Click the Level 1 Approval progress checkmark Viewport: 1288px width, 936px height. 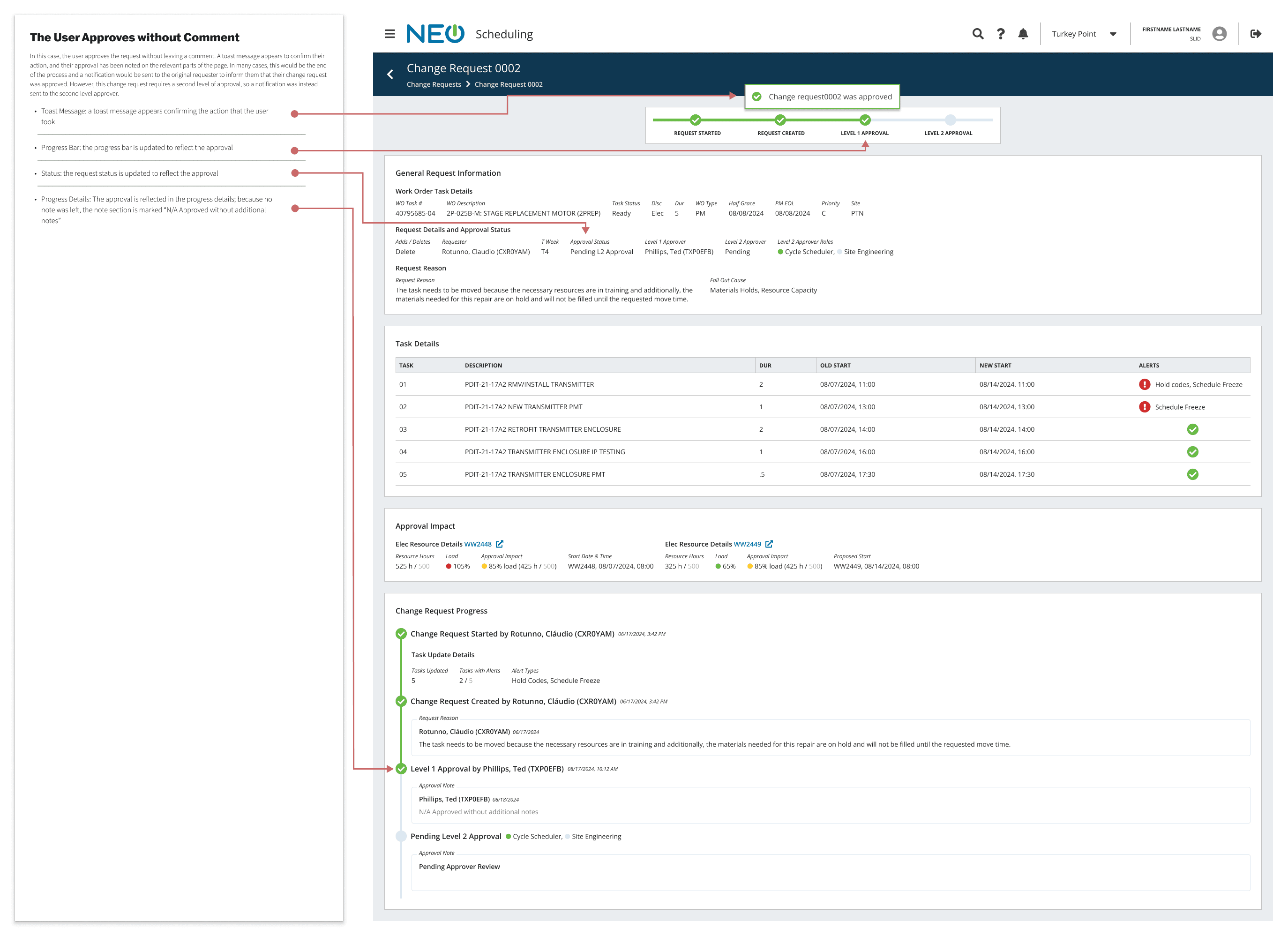864,120
